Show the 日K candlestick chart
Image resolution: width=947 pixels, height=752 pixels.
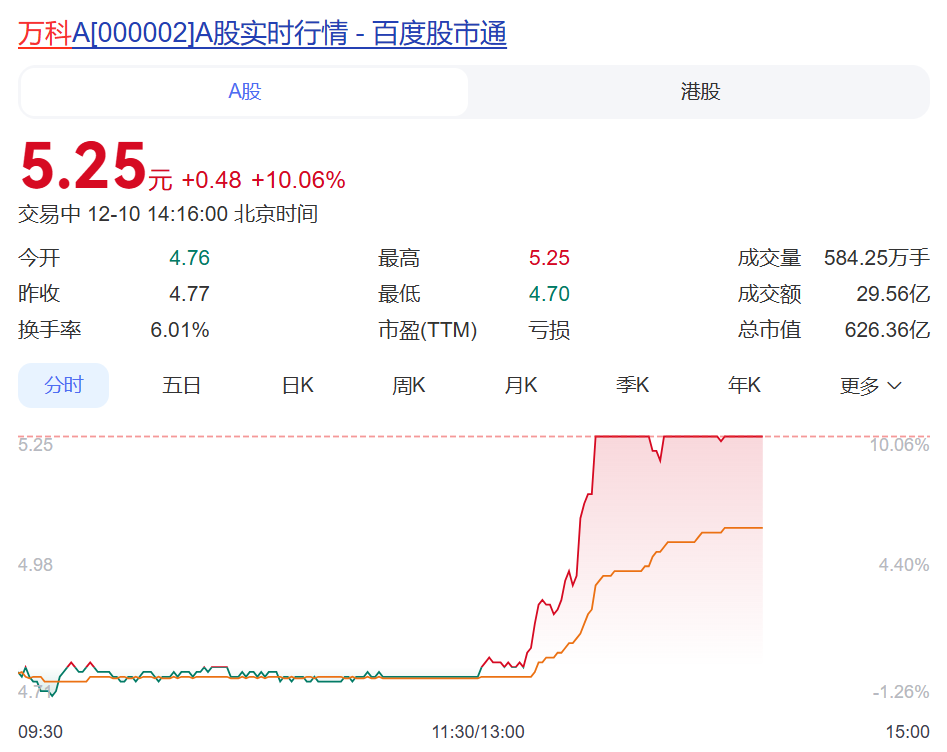(297, 385)
